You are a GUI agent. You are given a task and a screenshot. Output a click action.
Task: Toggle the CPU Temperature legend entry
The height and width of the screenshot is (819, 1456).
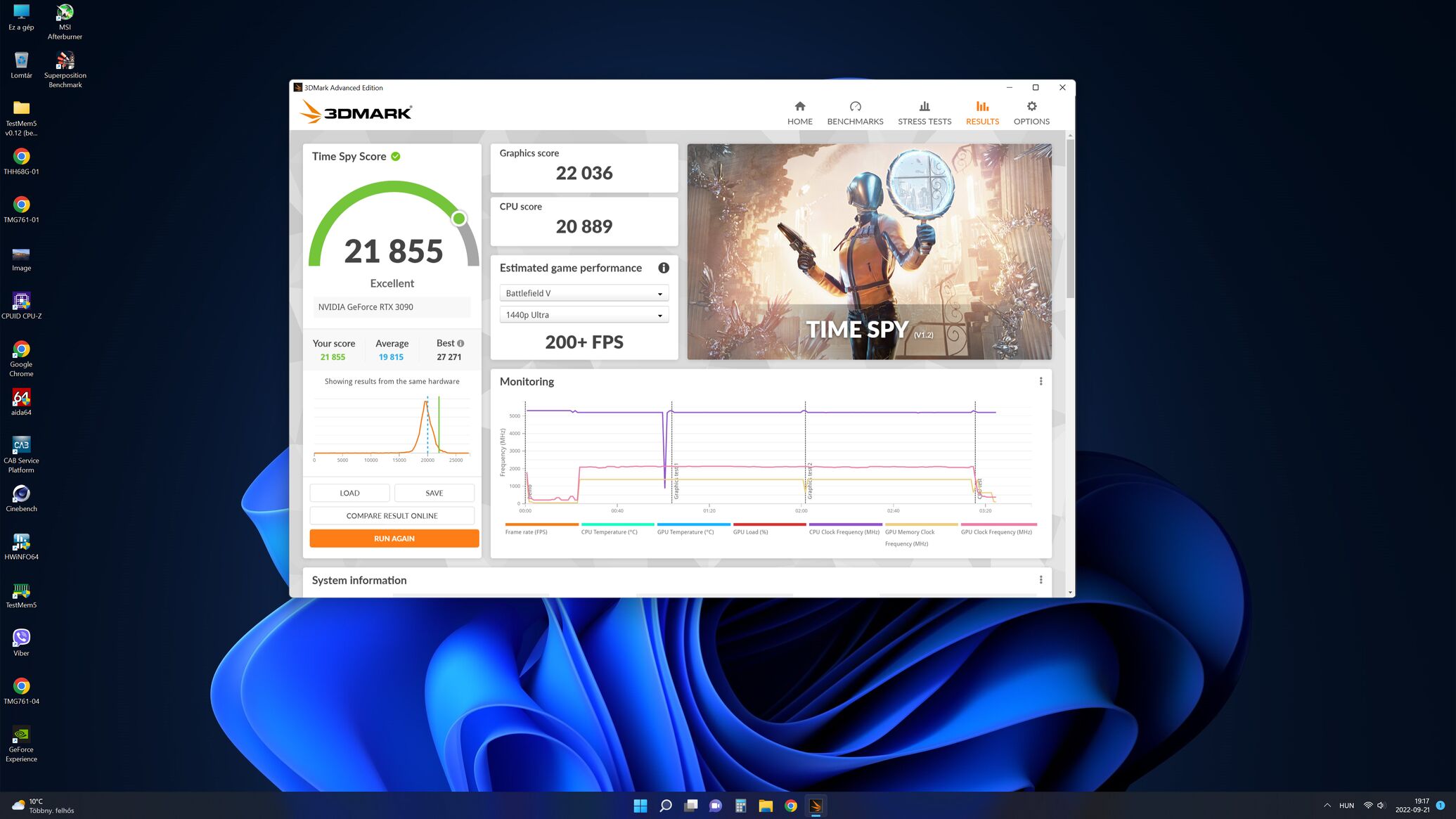(617, 529)
